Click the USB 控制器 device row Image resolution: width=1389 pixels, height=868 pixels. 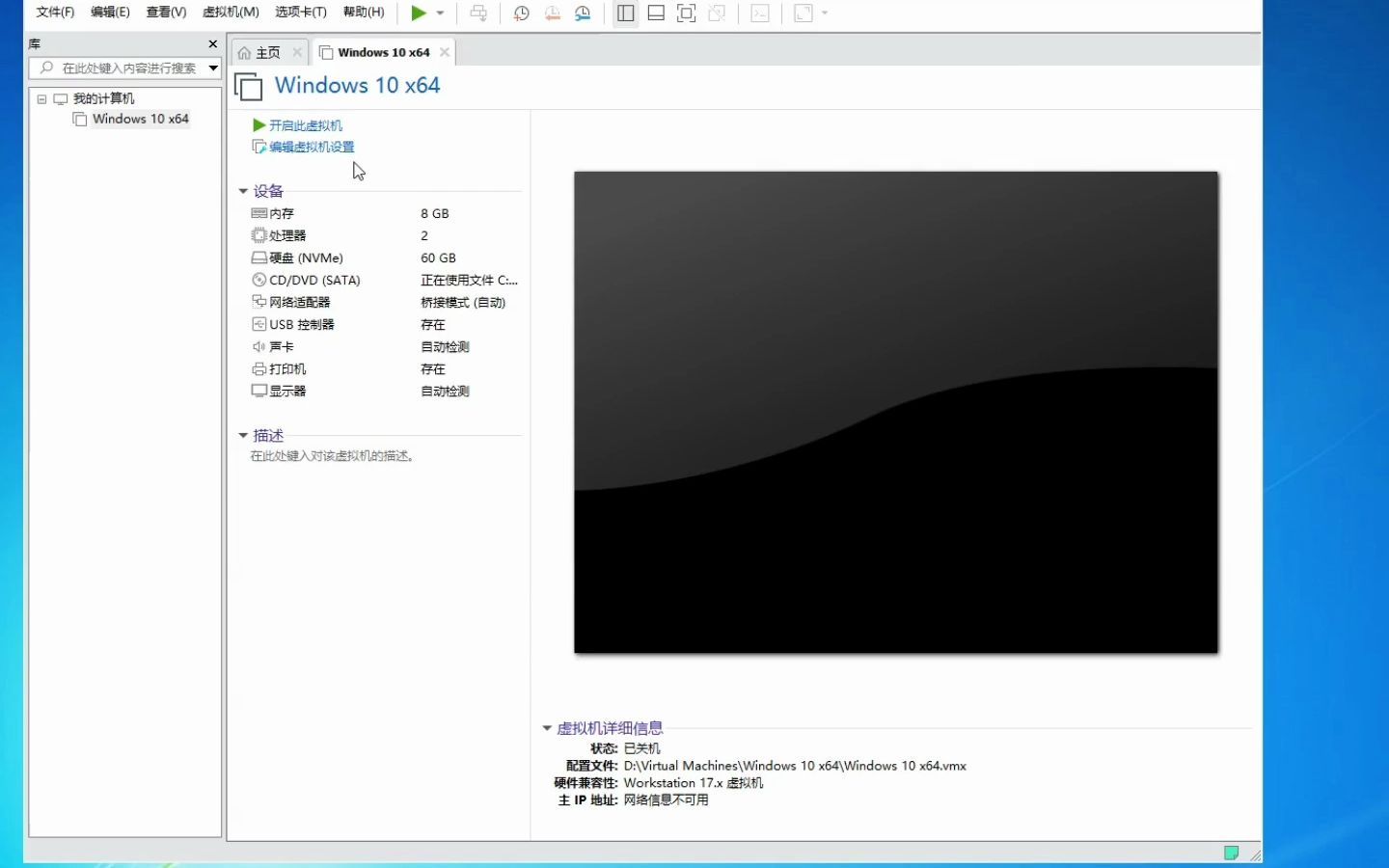pos(385,324)
